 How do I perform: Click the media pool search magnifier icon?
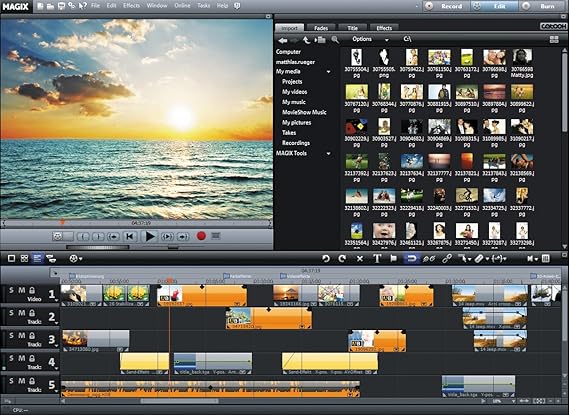[335, 40]
